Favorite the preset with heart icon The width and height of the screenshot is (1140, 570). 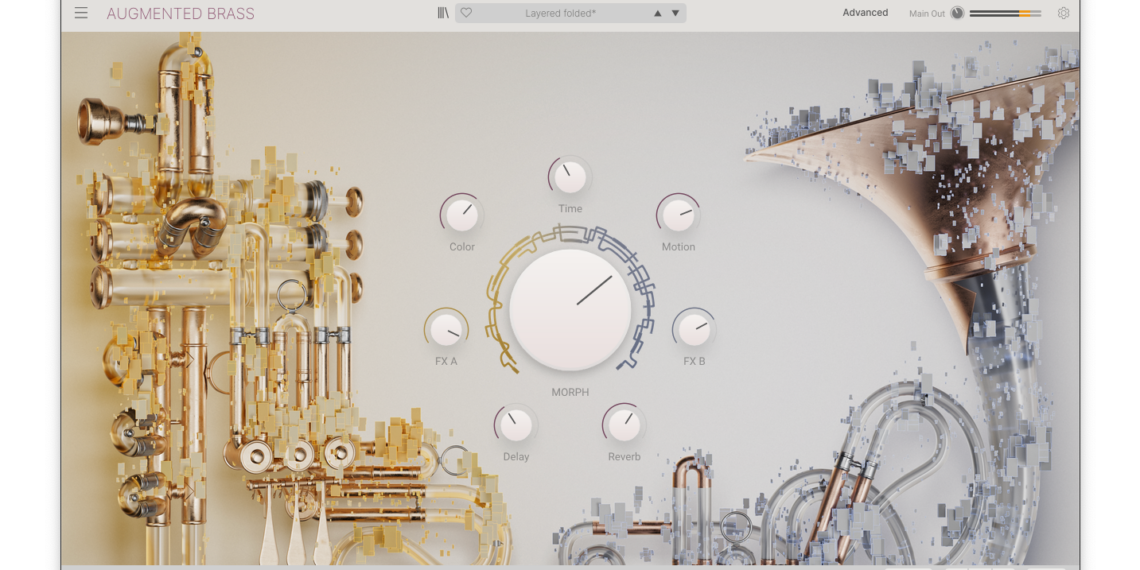tap(466, 13)
